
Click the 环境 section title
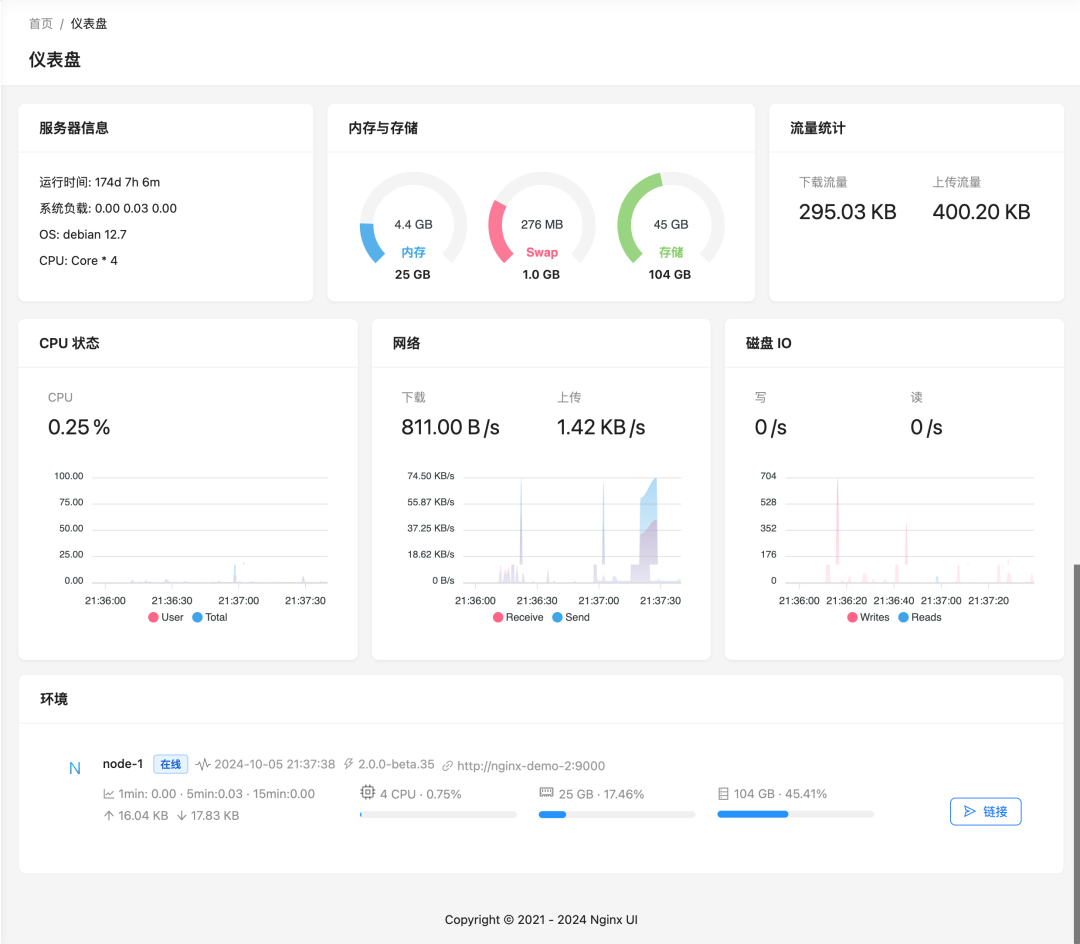(x=54, y=699)
